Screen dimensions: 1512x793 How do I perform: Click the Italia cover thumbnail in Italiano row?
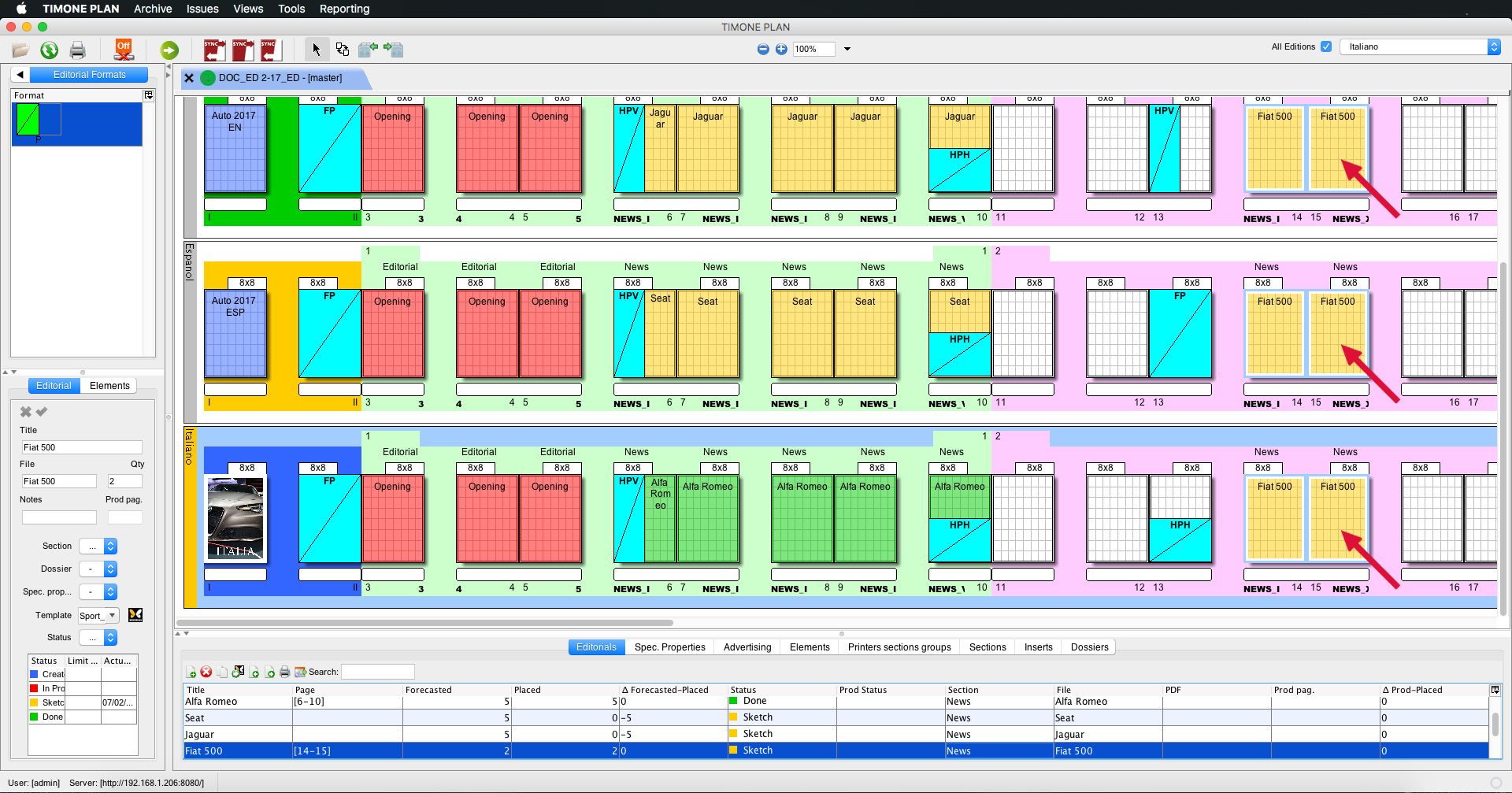[x=235, y=518]
